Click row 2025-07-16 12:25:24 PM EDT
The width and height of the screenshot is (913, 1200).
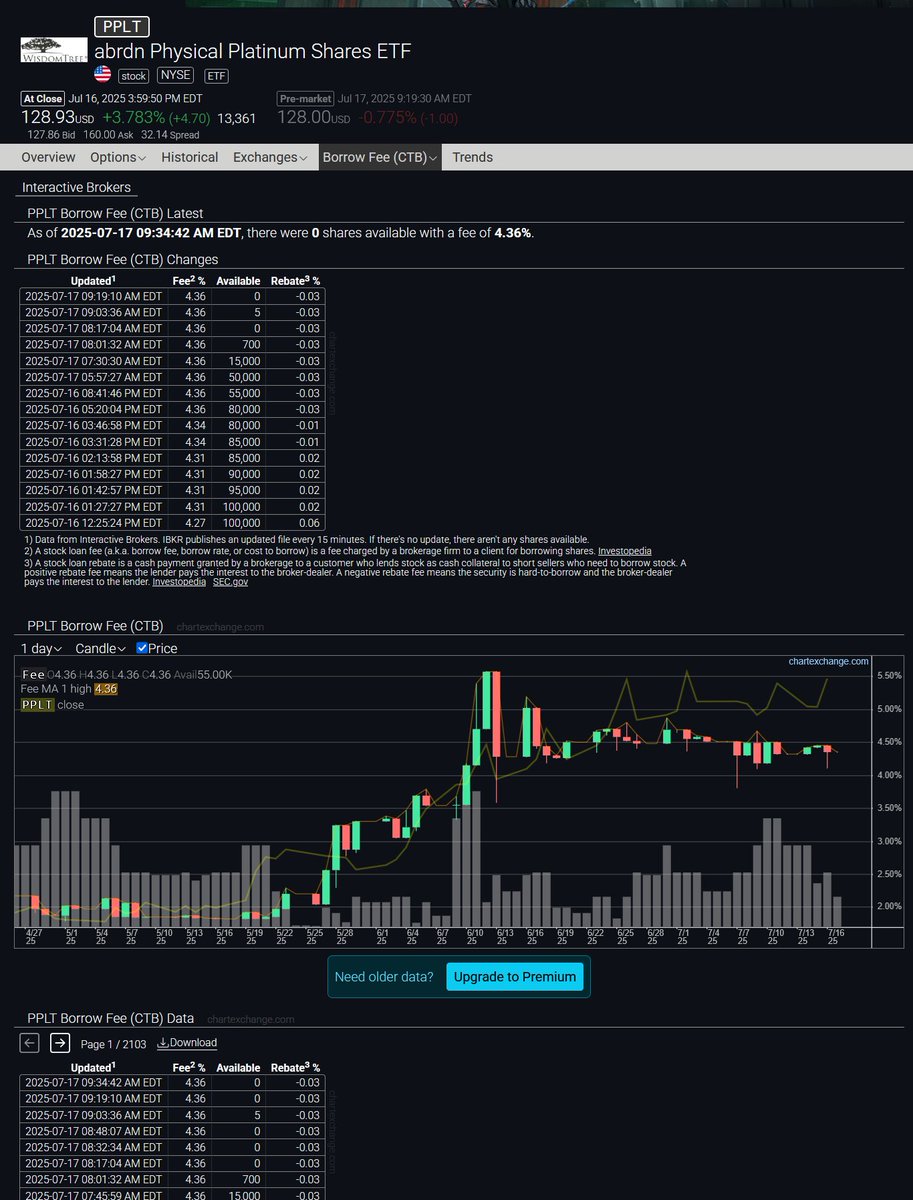173,522
